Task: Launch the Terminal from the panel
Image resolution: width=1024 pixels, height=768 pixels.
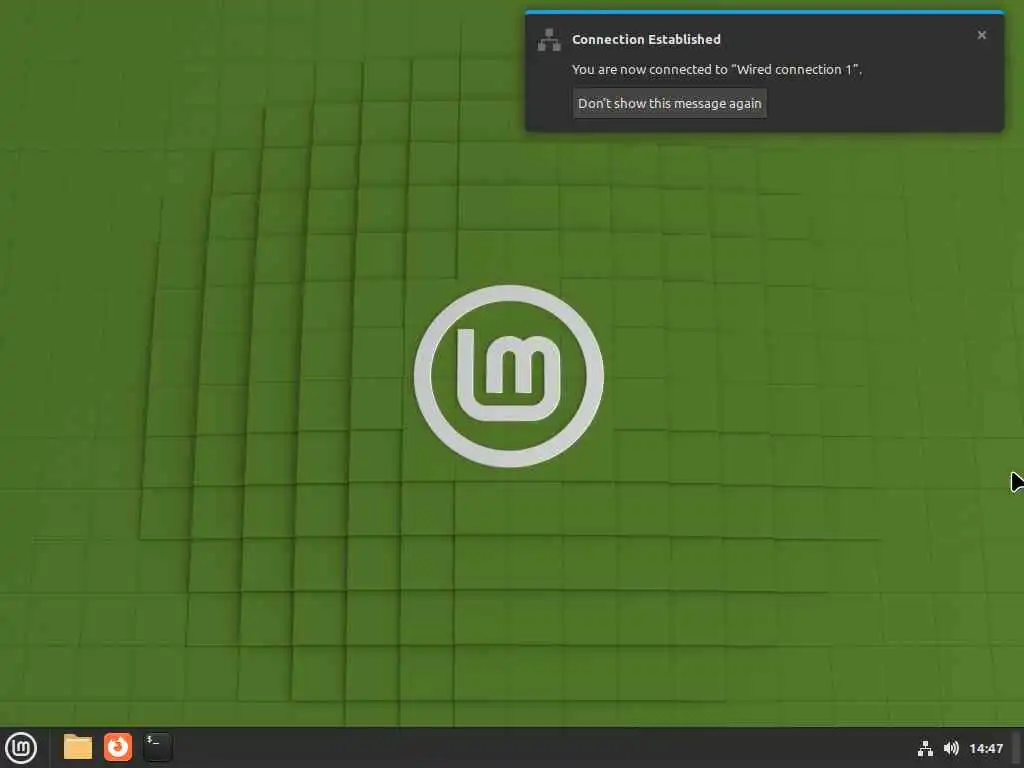Action: tap(158, 747)
